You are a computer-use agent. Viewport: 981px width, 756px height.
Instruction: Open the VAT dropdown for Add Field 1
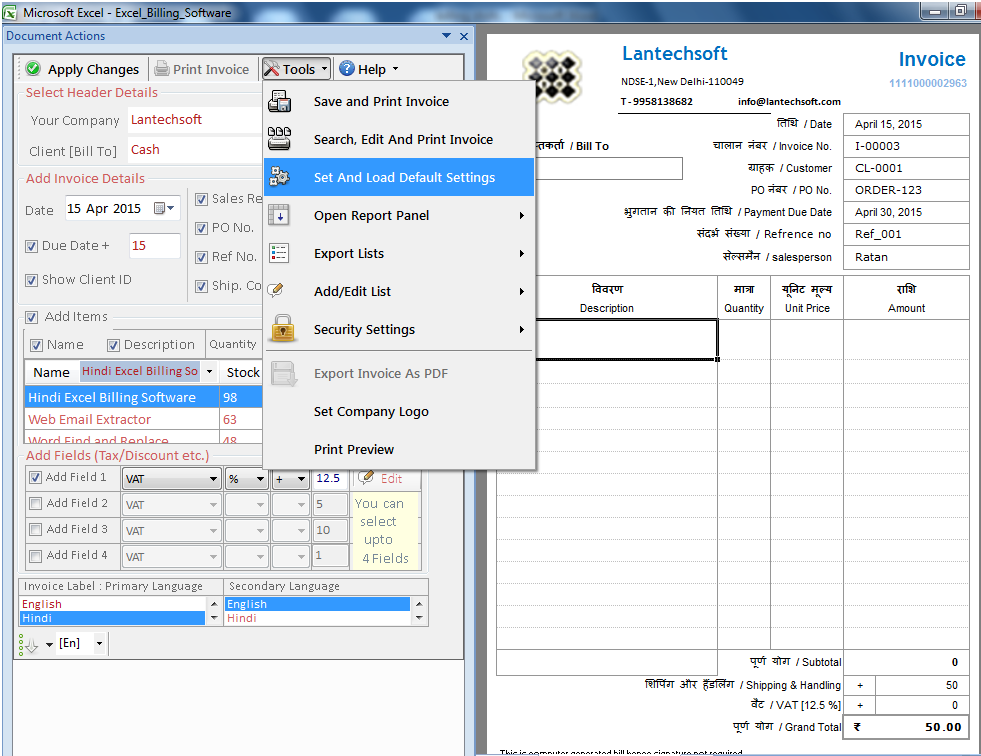pyautogui.click(x=213, y=479)
